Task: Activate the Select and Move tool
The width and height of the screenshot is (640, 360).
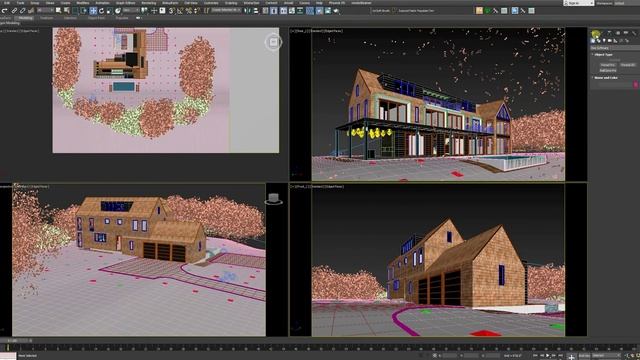Action: pos(93,11)
